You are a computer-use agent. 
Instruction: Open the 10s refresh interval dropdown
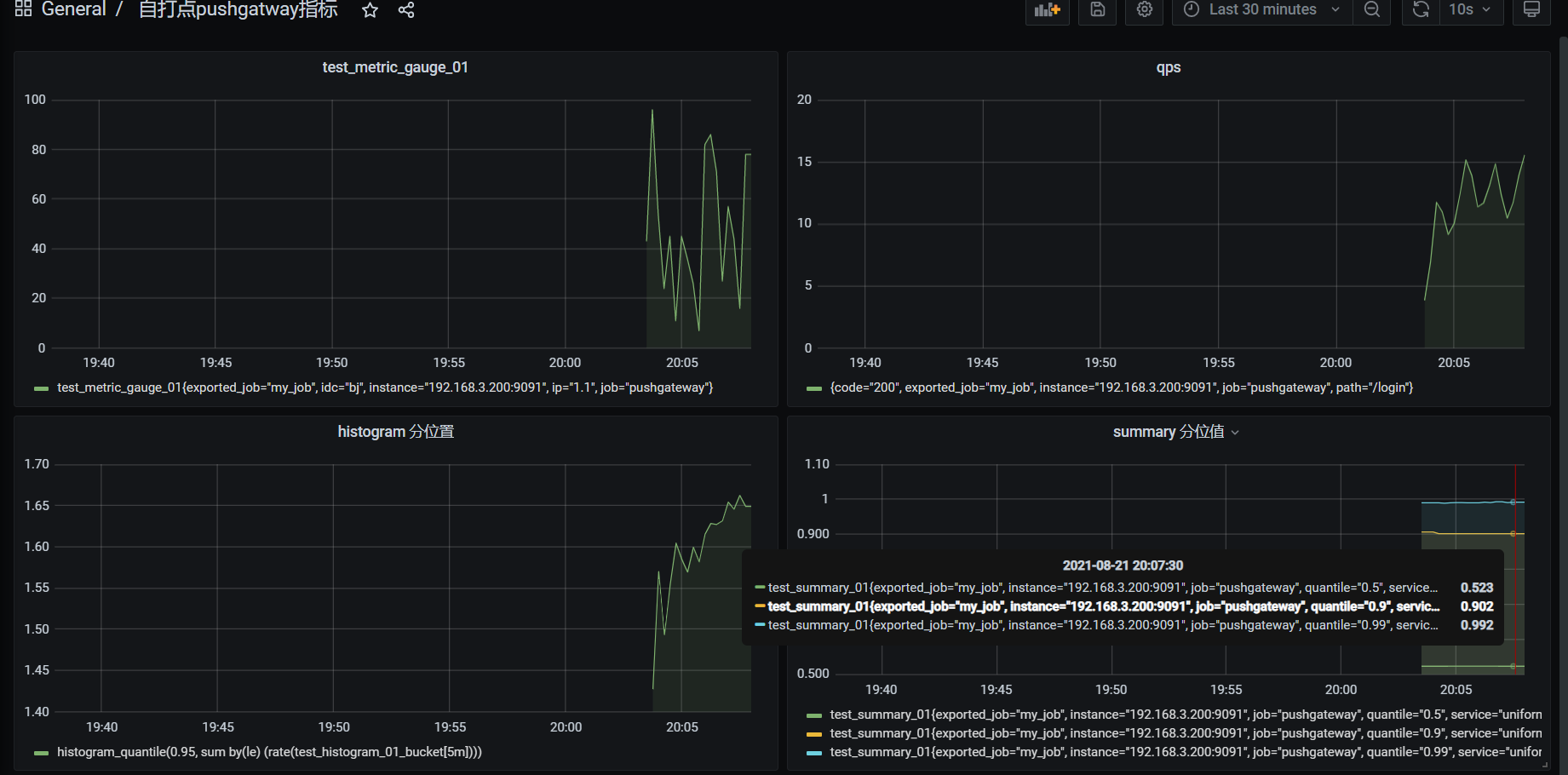[x=1471, y=10]
